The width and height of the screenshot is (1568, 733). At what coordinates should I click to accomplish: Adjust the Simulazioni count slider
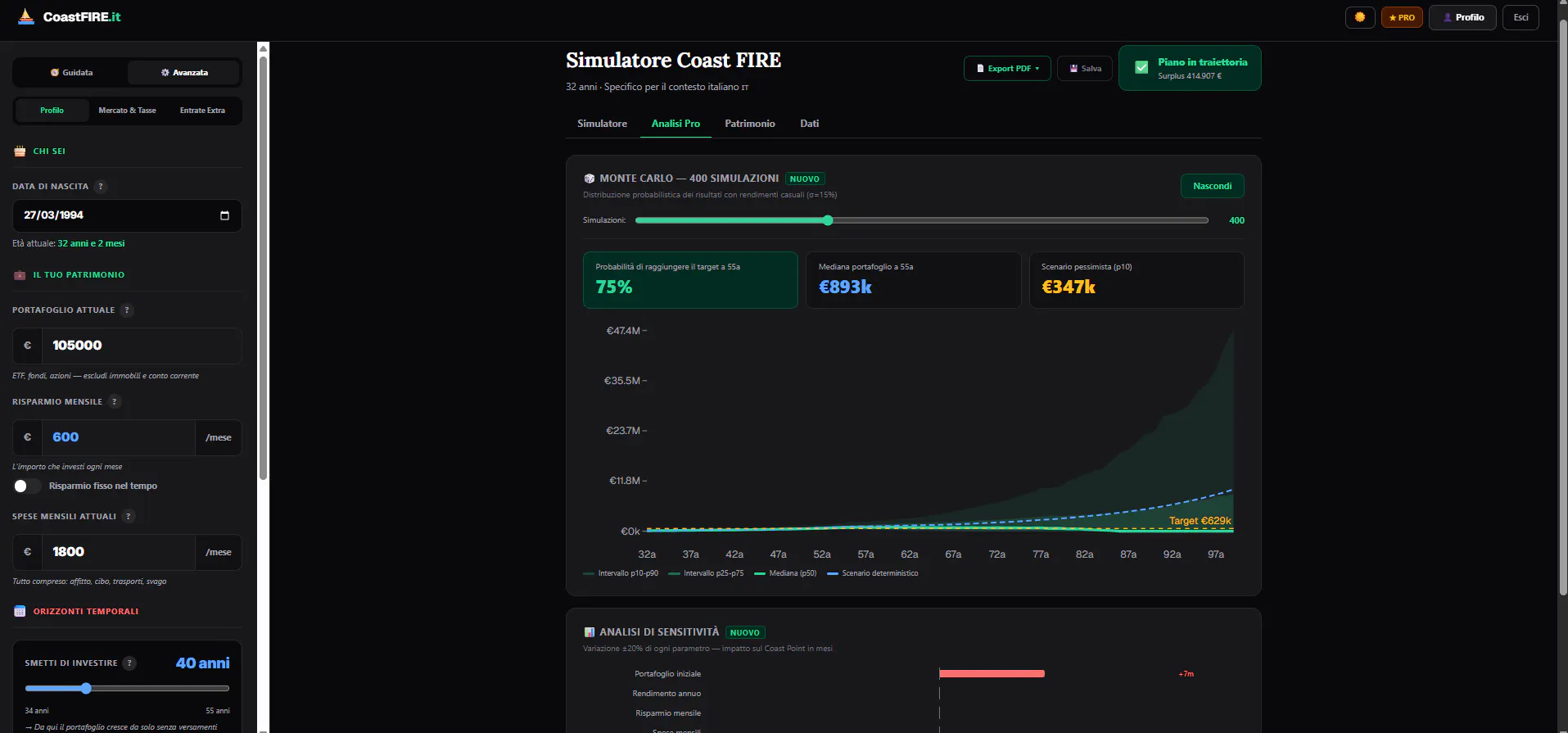pyautogui.click(x=922, y=220)
